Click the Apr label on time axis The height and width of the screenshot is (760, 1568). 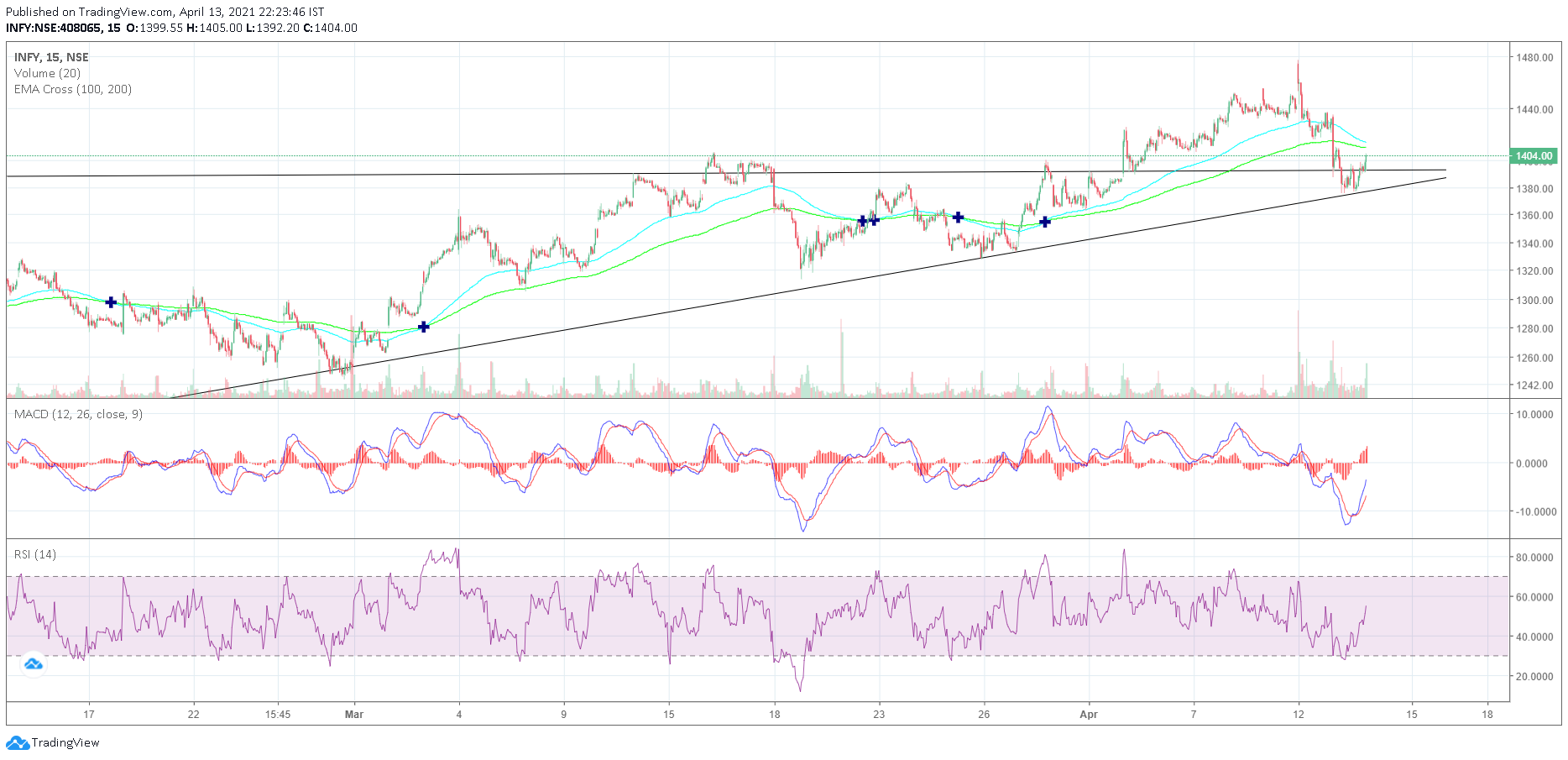(x=1089, y=715)
